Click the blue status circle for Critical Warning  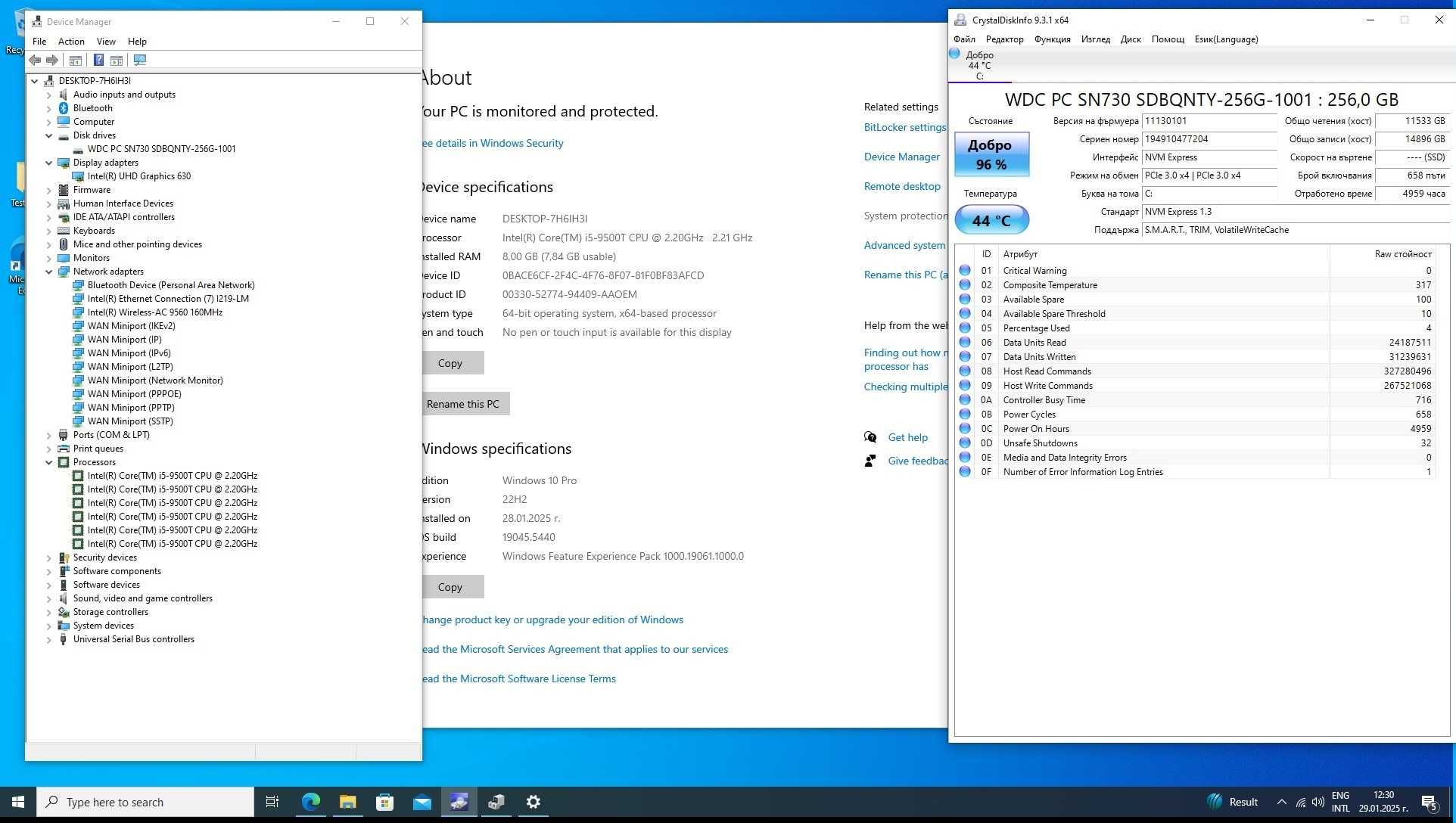tap(965, 270)
